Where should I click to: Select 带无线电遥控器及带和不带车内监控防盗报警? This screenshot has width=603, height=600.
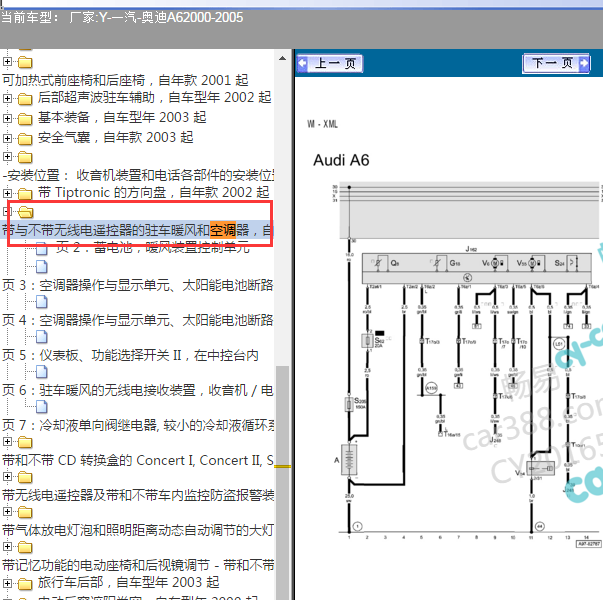138,495
